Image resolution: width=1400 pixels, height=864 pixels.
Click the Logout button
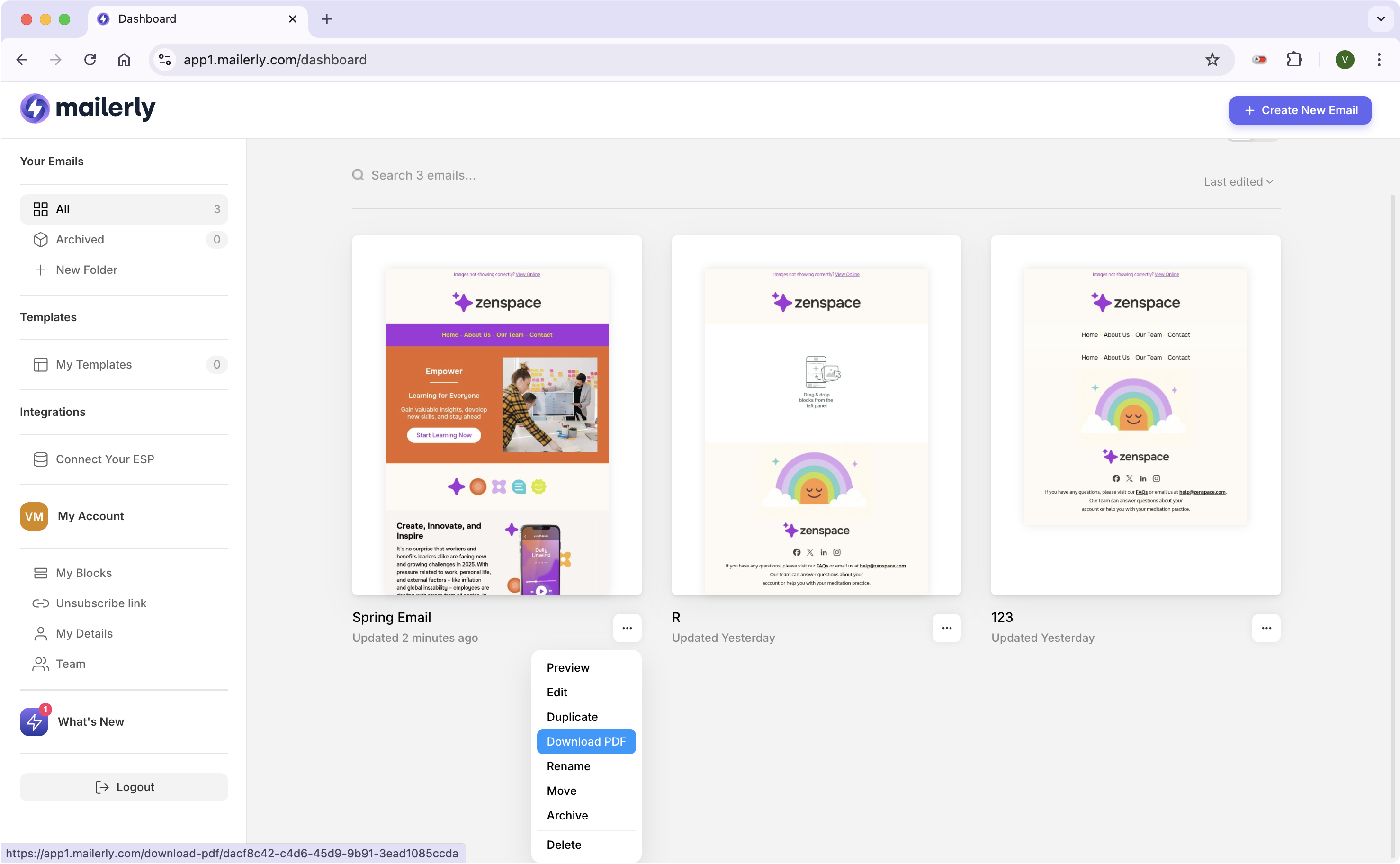(124, 787)
